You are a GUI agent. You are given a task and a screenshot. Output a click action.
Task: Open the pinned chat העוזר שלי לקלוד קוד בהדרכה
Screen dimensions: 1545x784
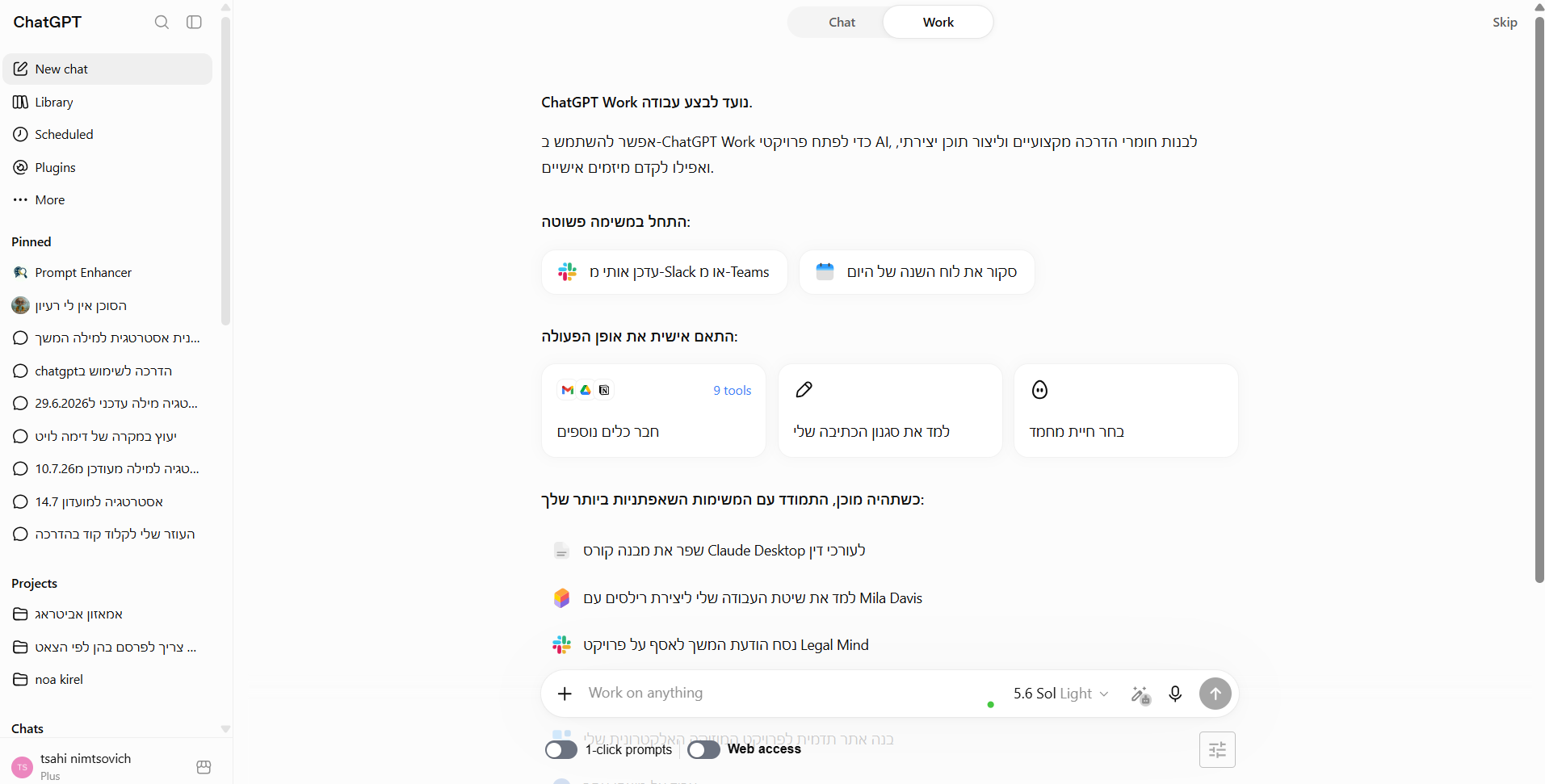[x=107, y=535]
